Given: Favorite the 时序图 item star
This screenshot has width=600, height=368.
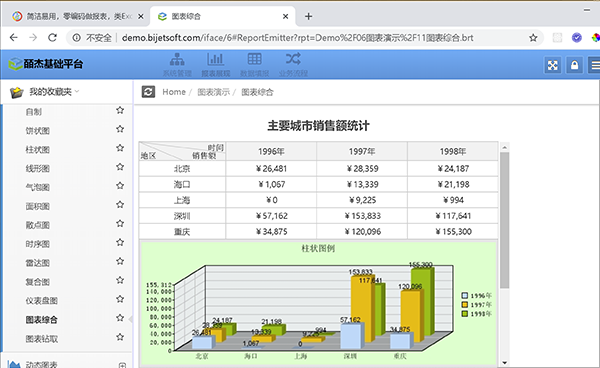Looking at the screenshot, I should coord(120,242).
